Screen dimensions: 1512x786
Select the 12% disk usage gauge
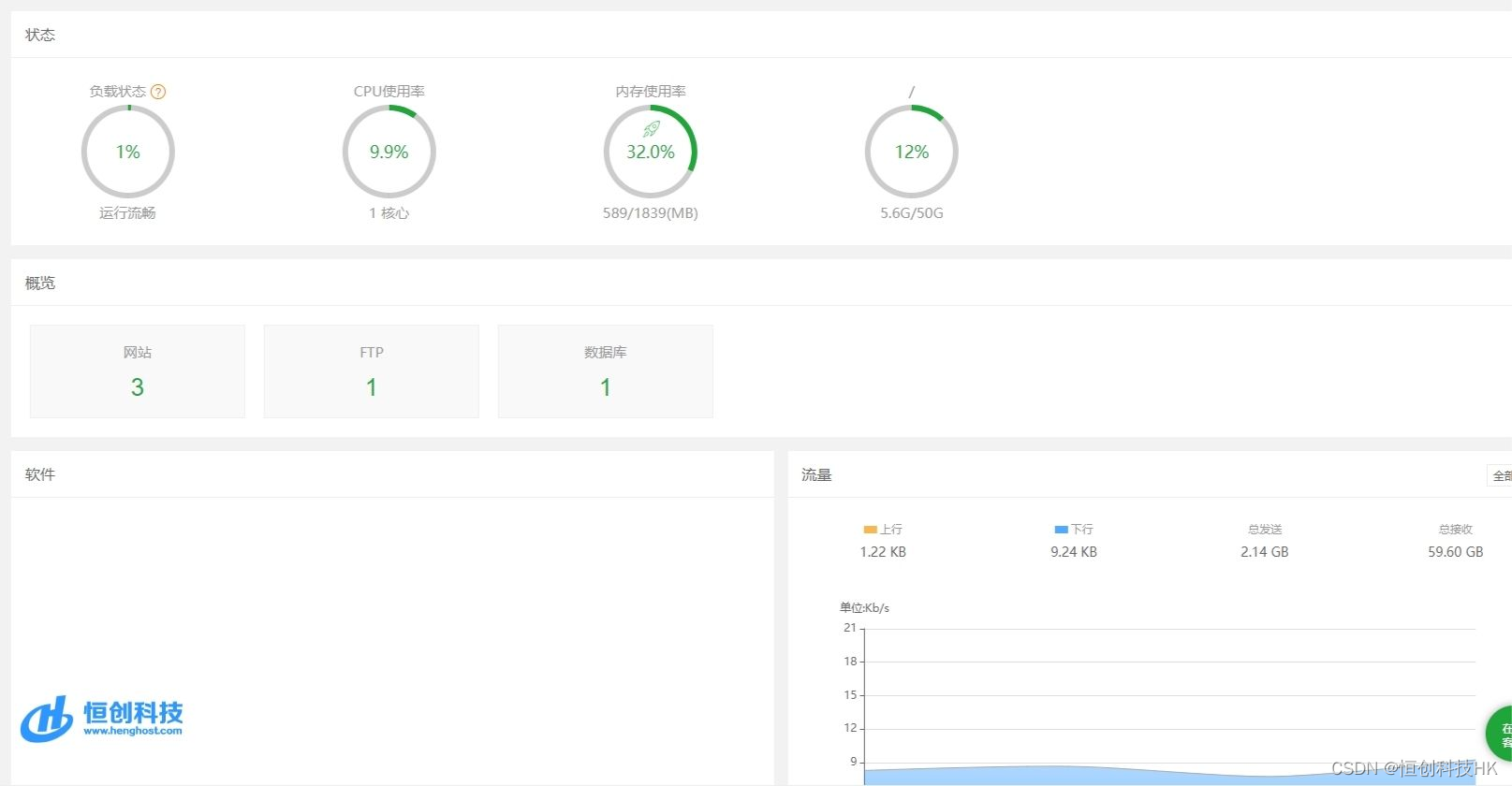(912, 152)
